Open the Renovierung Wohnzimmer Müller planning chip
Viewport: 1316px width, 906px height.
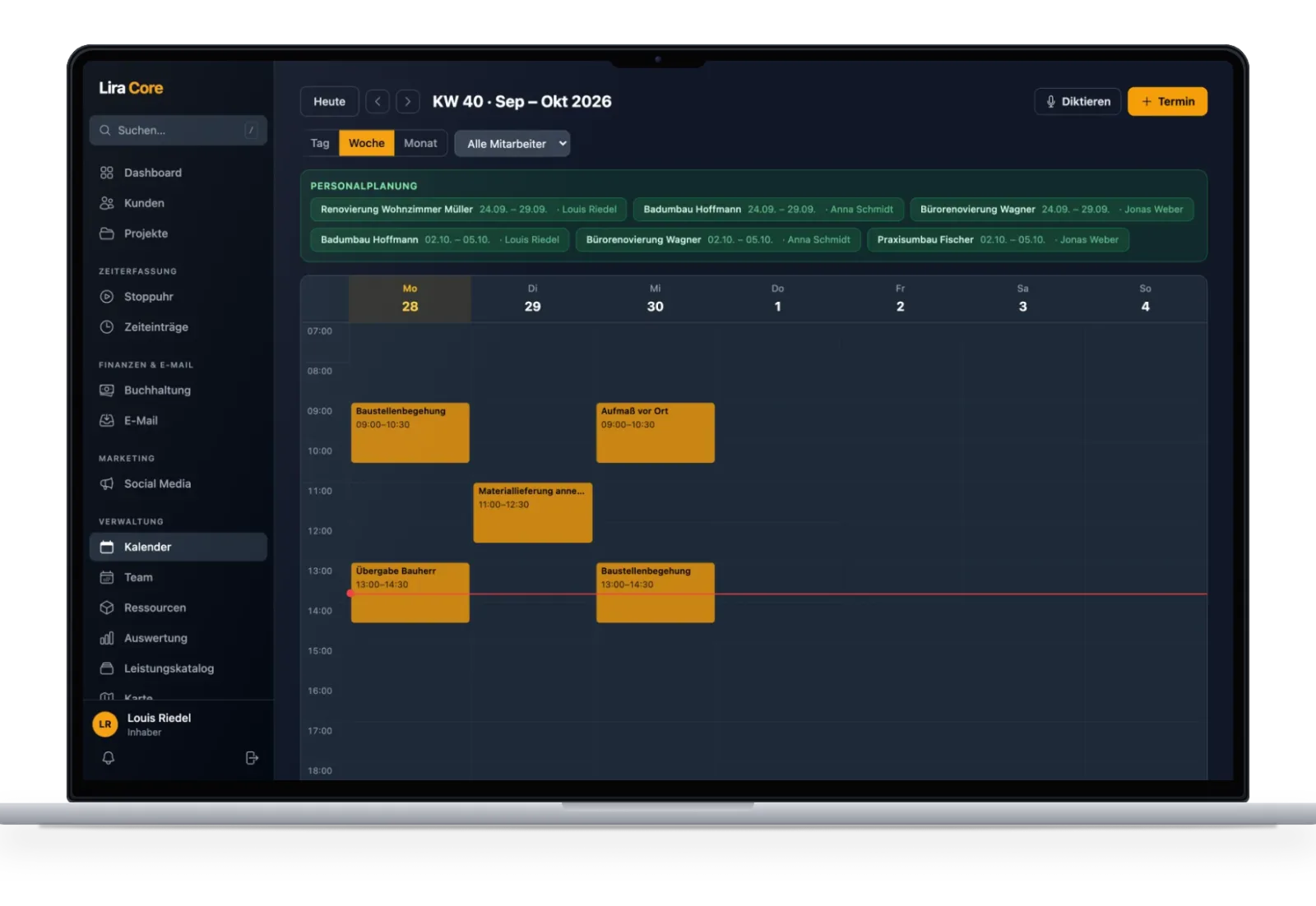coord(469,210)
